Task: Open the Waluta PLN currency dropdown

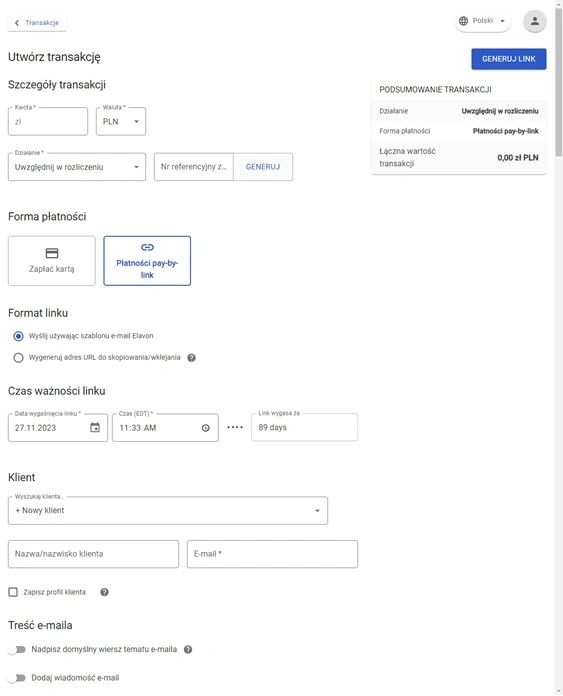Action: (x=121, y=121)
